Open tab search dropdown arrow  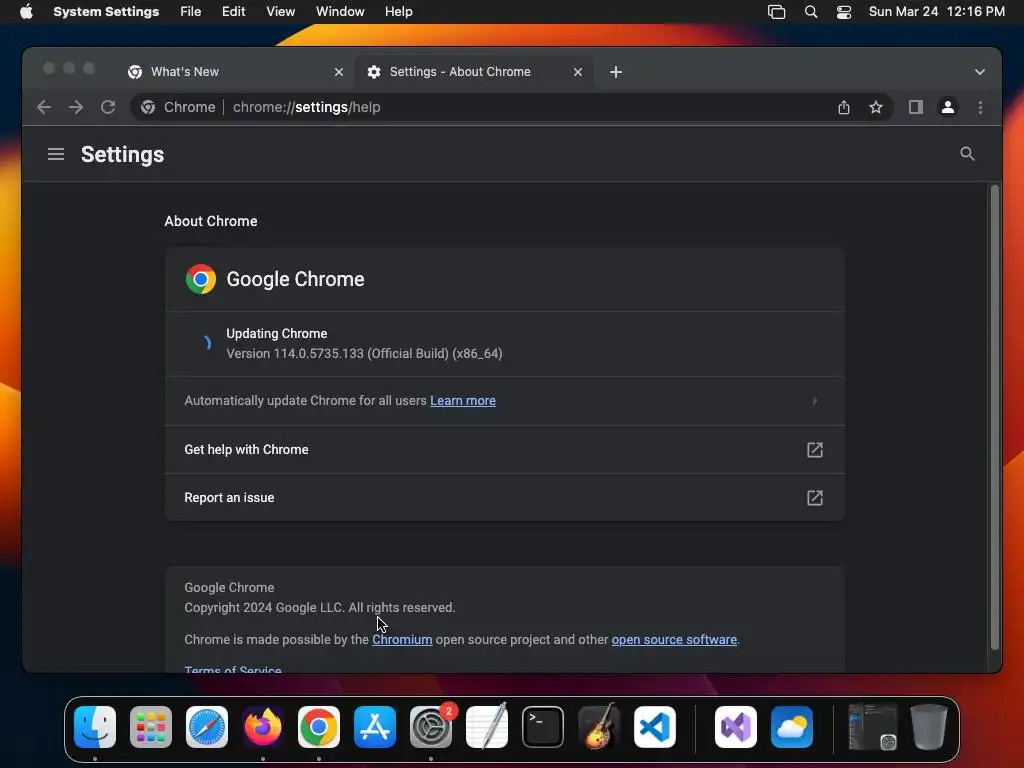coord(980,72)
